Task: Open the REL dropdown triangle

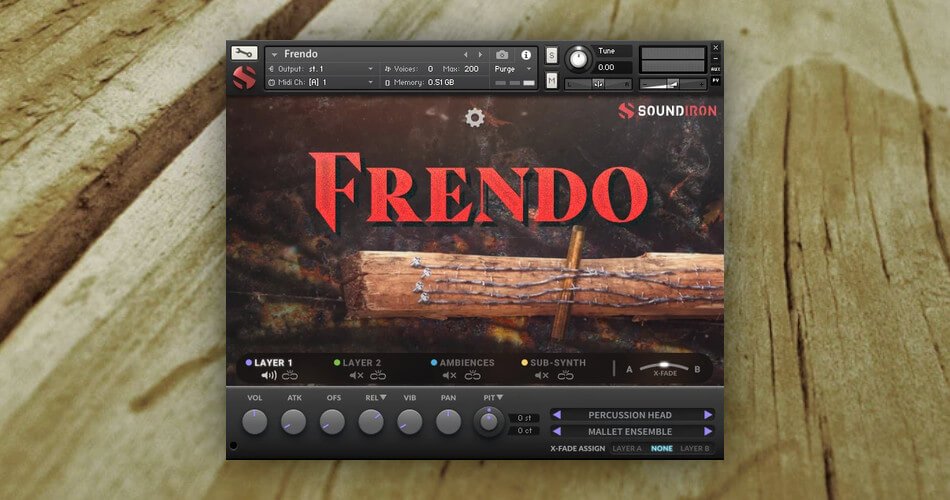Action: pyautogui.click(x=383, y=398)
